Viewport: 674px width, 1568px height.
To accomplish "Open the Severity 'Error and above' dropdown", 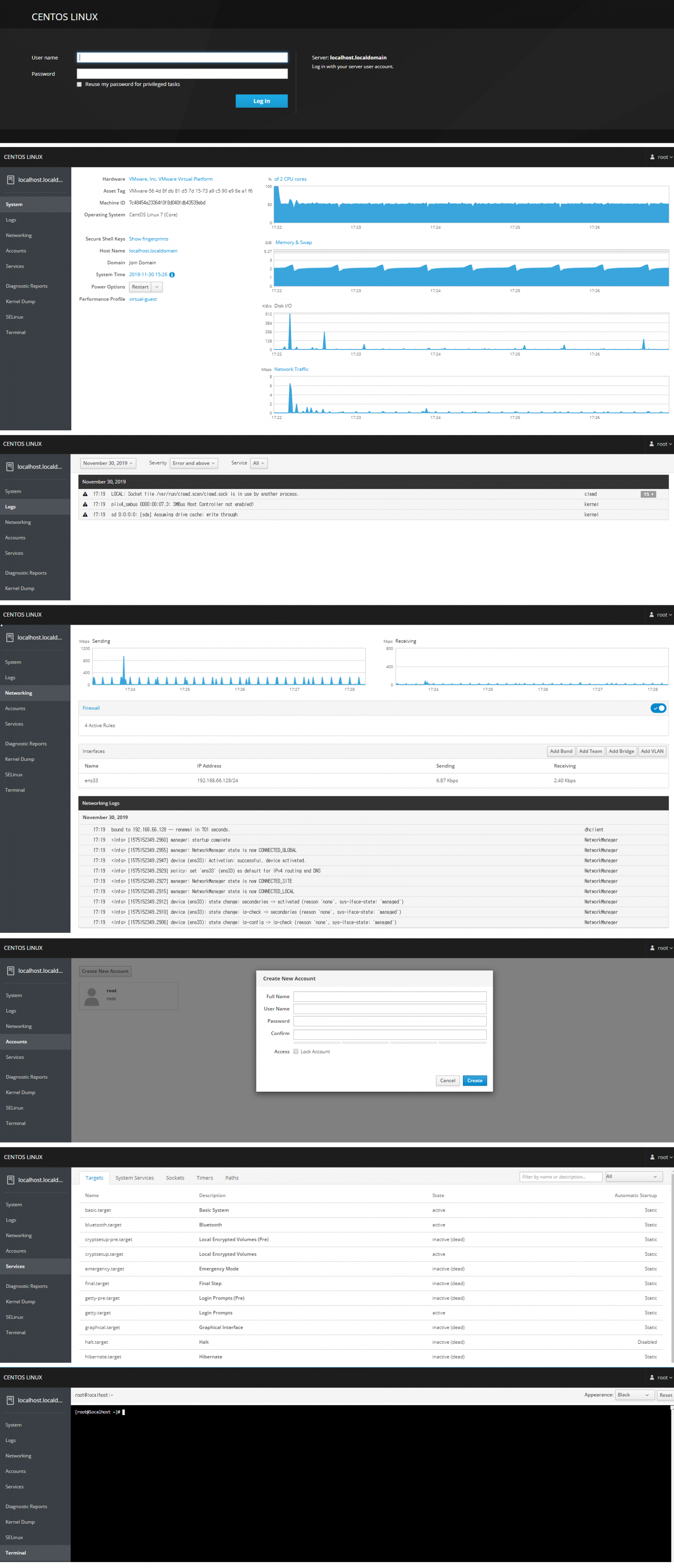I will [193, 463].
